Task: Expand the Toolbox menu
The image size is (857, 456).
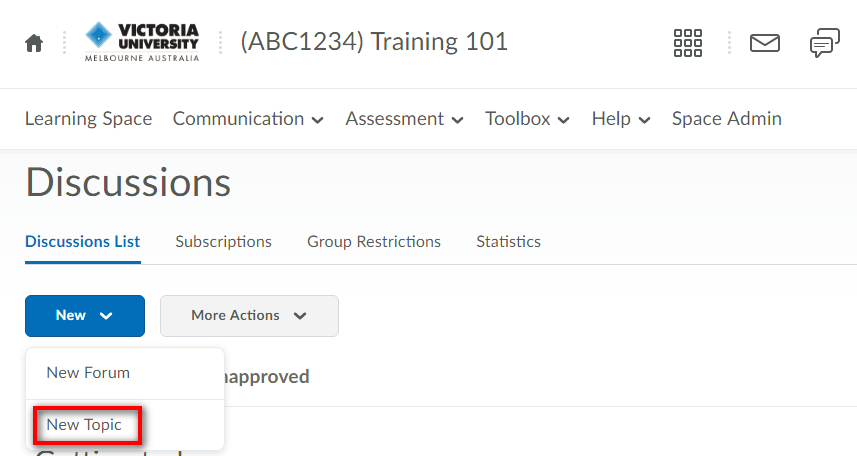Action: 527,119
